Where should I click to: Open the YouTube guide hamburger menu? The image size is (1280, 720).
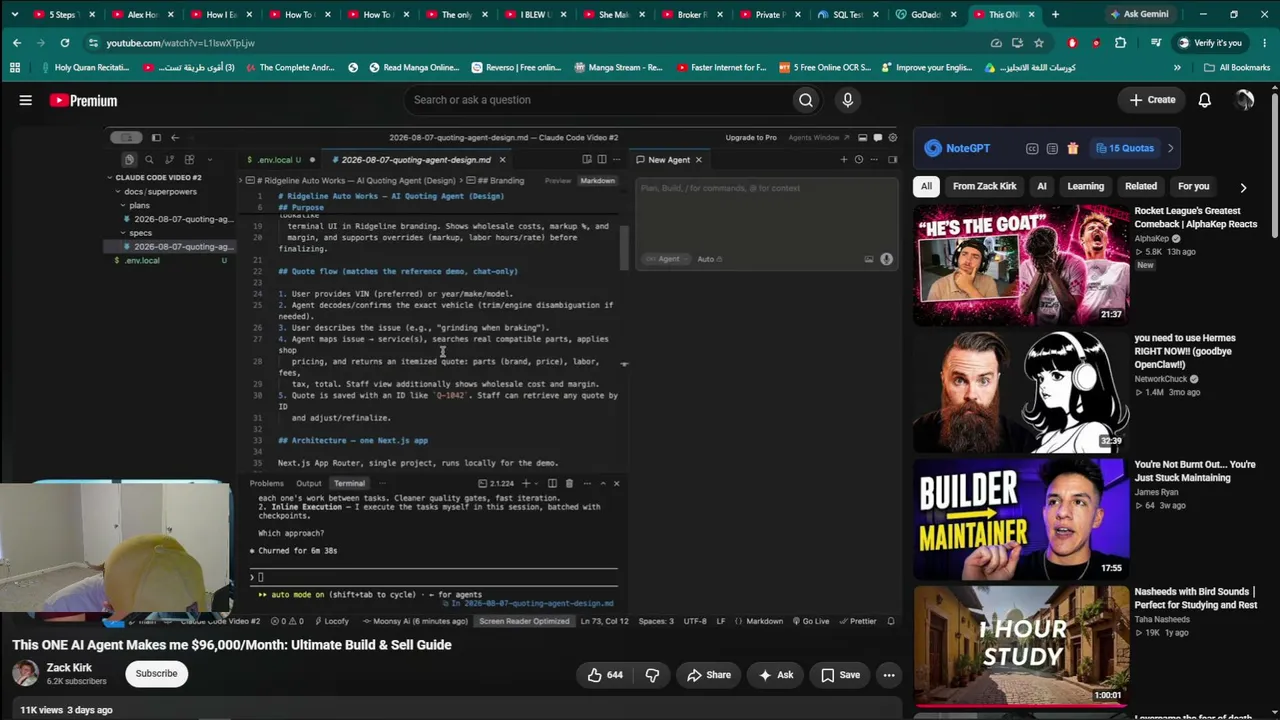pyautogui.click(x=26, y=100)
